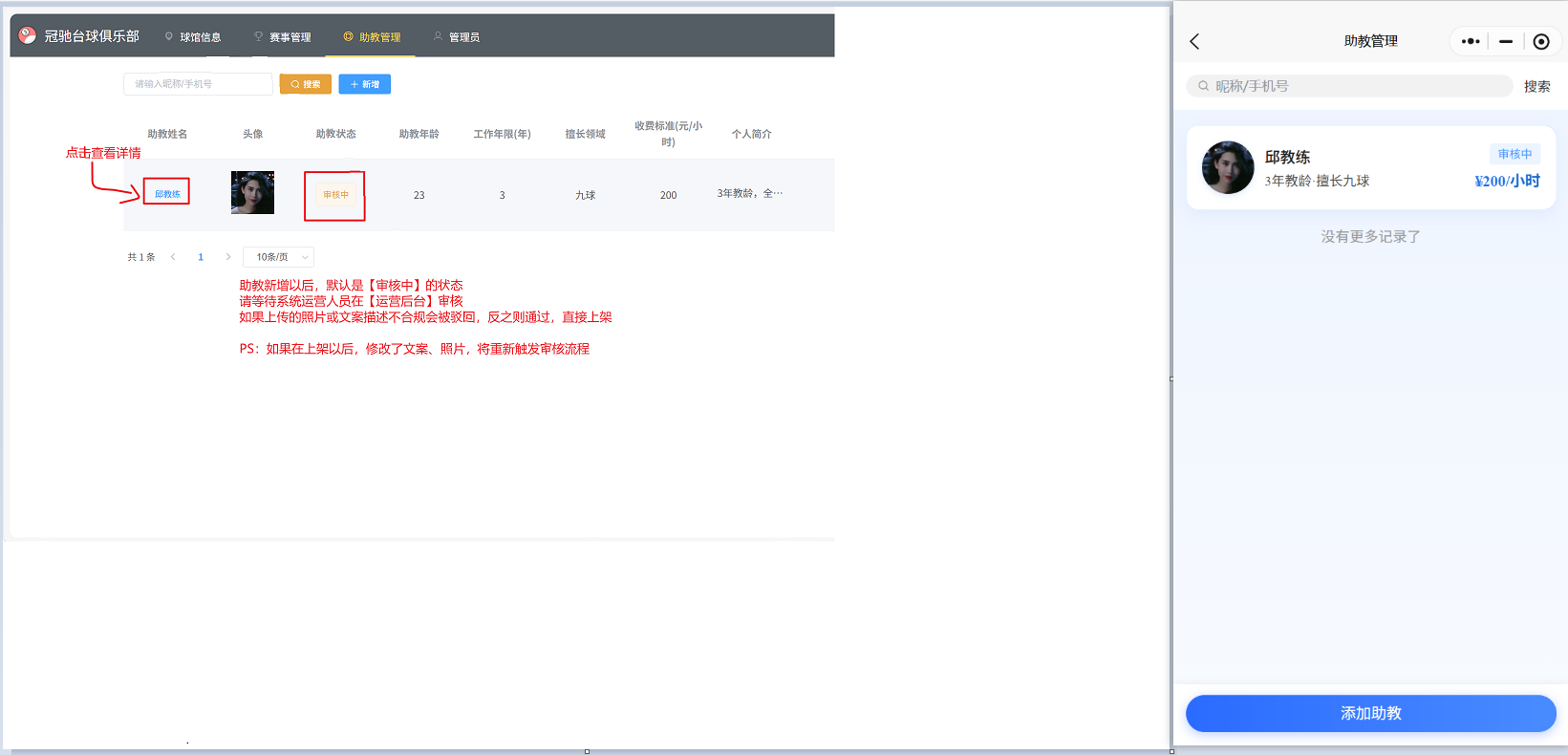
Task: Switch to the 赛事管理 tab
Action: click(x=283, y=37)
